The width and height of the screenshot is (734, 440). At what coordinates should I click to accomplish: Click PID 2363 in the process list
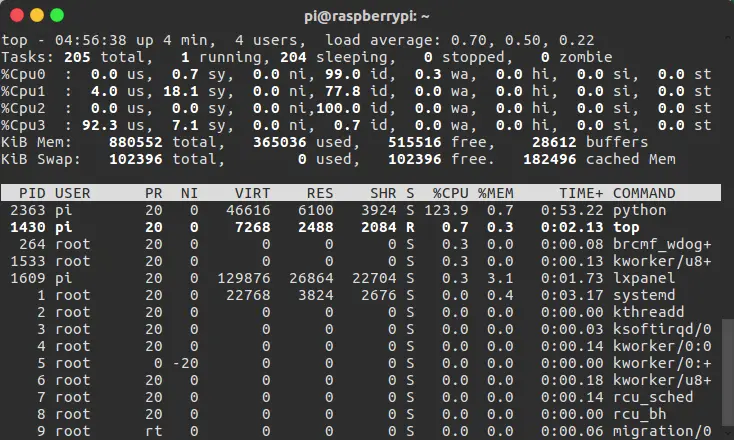pyautogui.click(x=28, y=210)
